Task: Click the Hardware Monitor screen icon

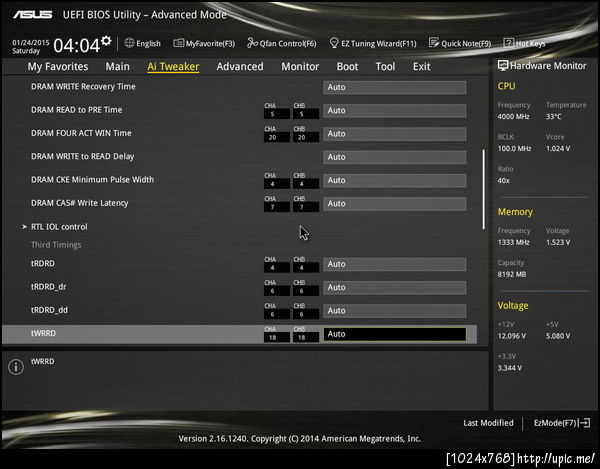Action: 502,65
